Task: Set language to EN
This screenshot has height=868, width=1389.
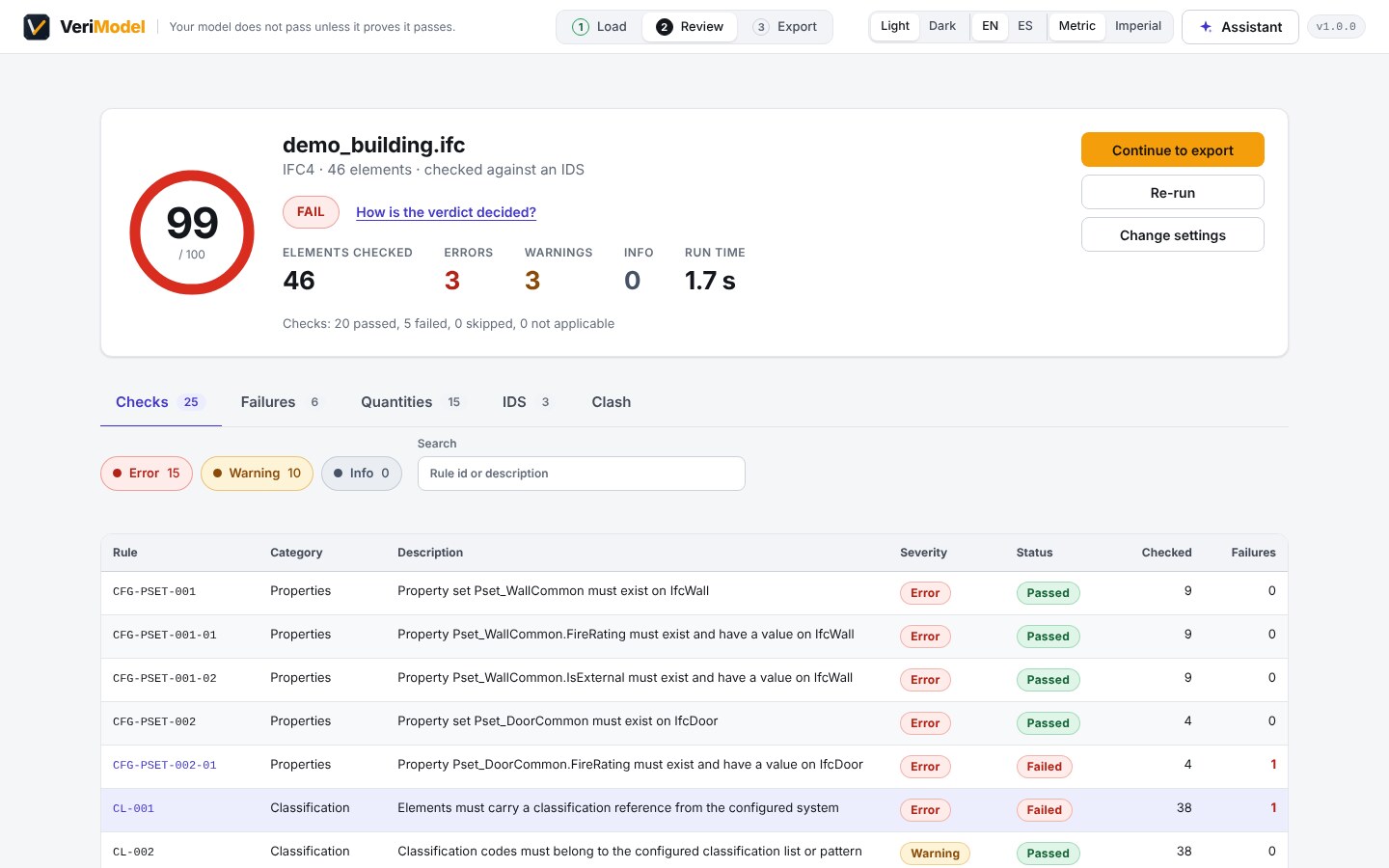Action: 990,26
